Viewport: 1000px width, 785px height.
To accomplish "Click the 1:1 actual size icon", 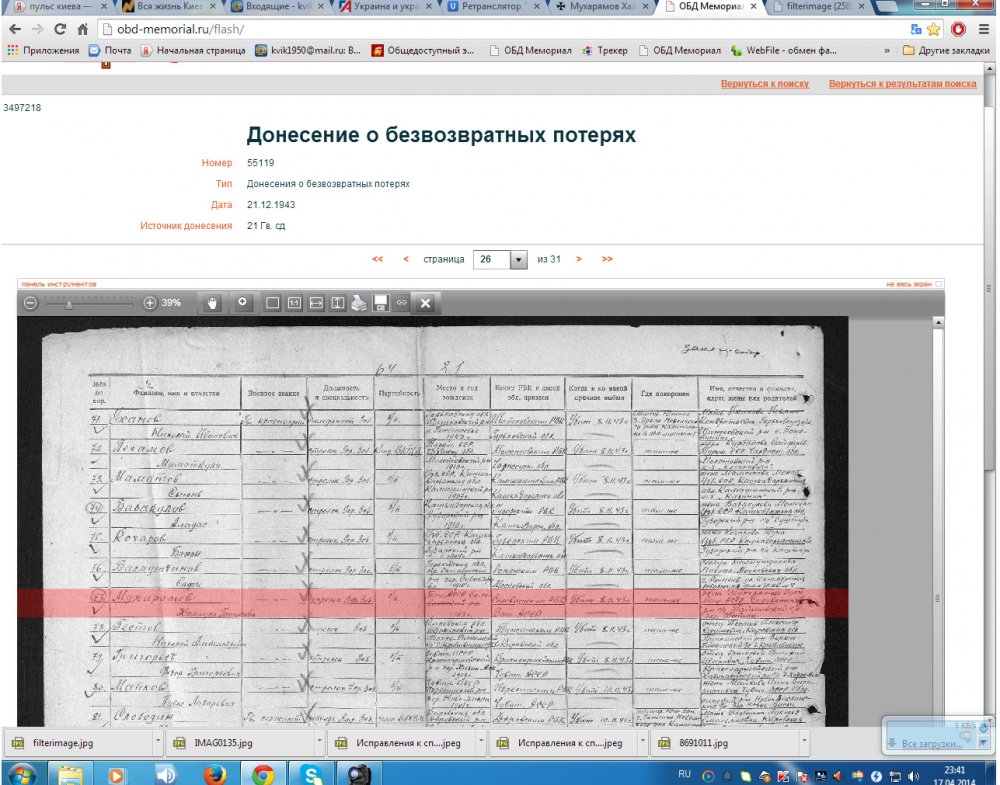I will pos(294,303).
